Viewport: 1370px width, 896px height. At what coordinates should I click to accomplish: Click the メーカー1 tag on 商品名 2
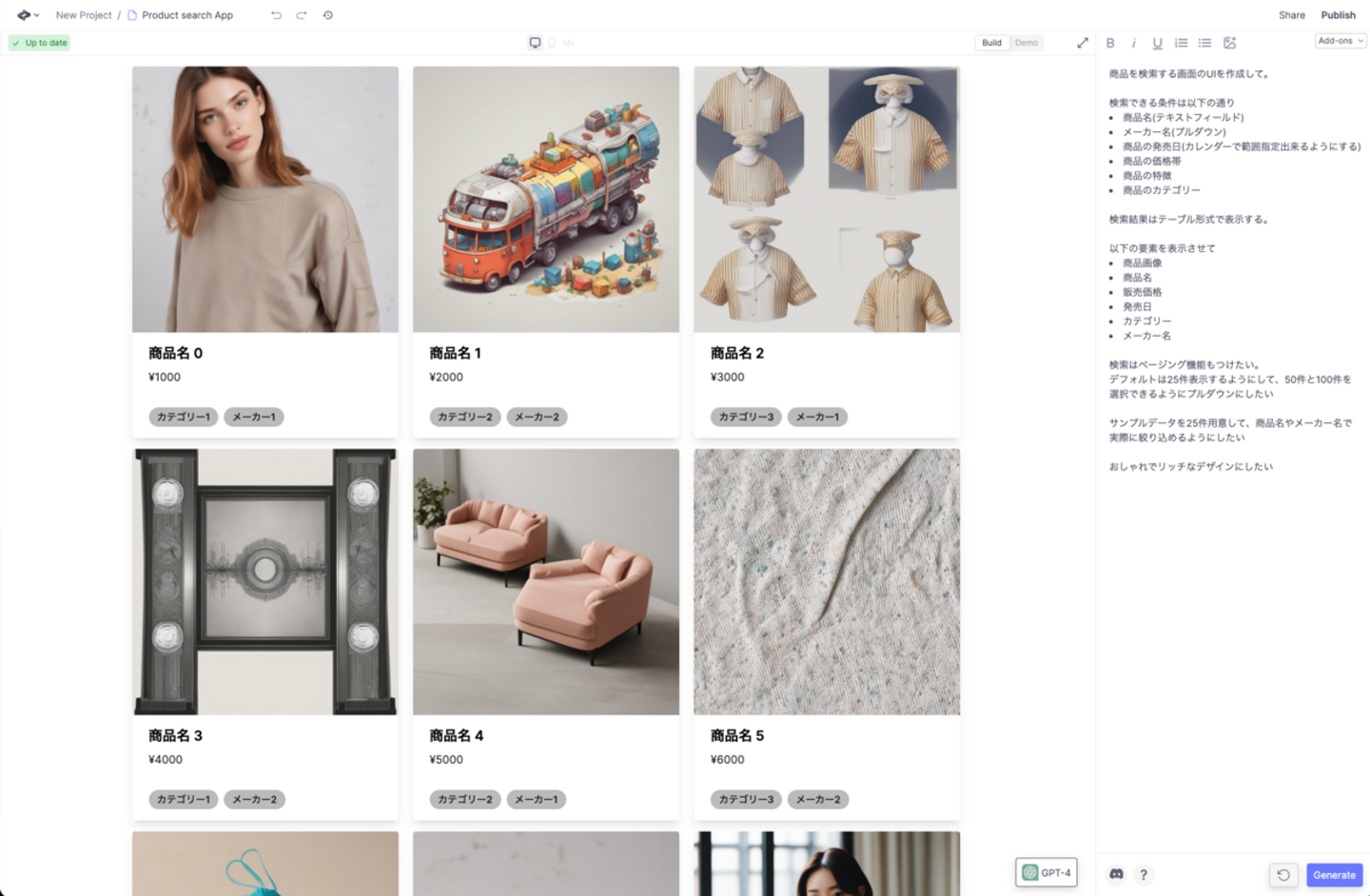(817, 417)
